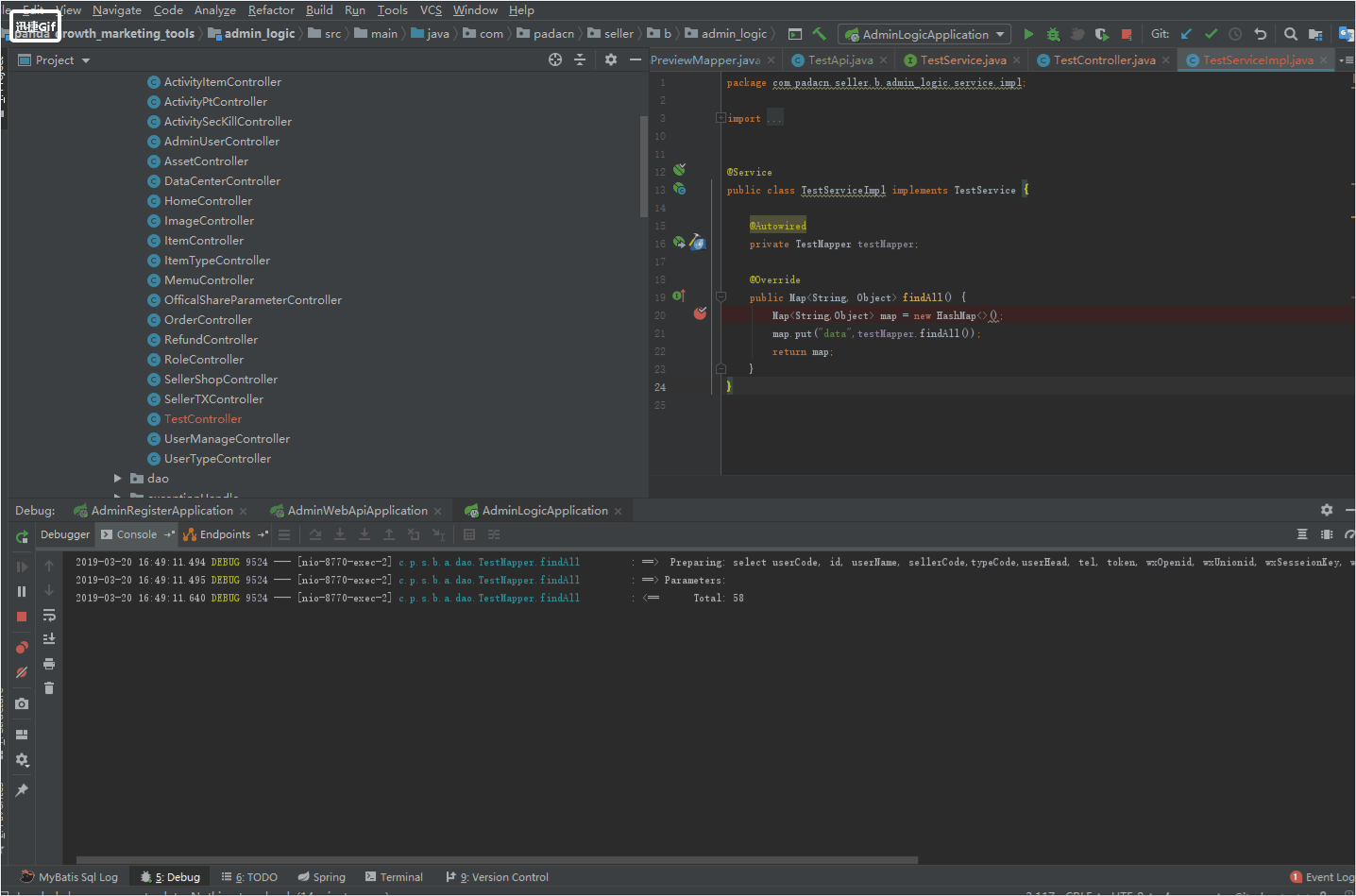The image size is (1356, 896).
Task: Expand the dao folder in project tree
Action: point(118,479)
